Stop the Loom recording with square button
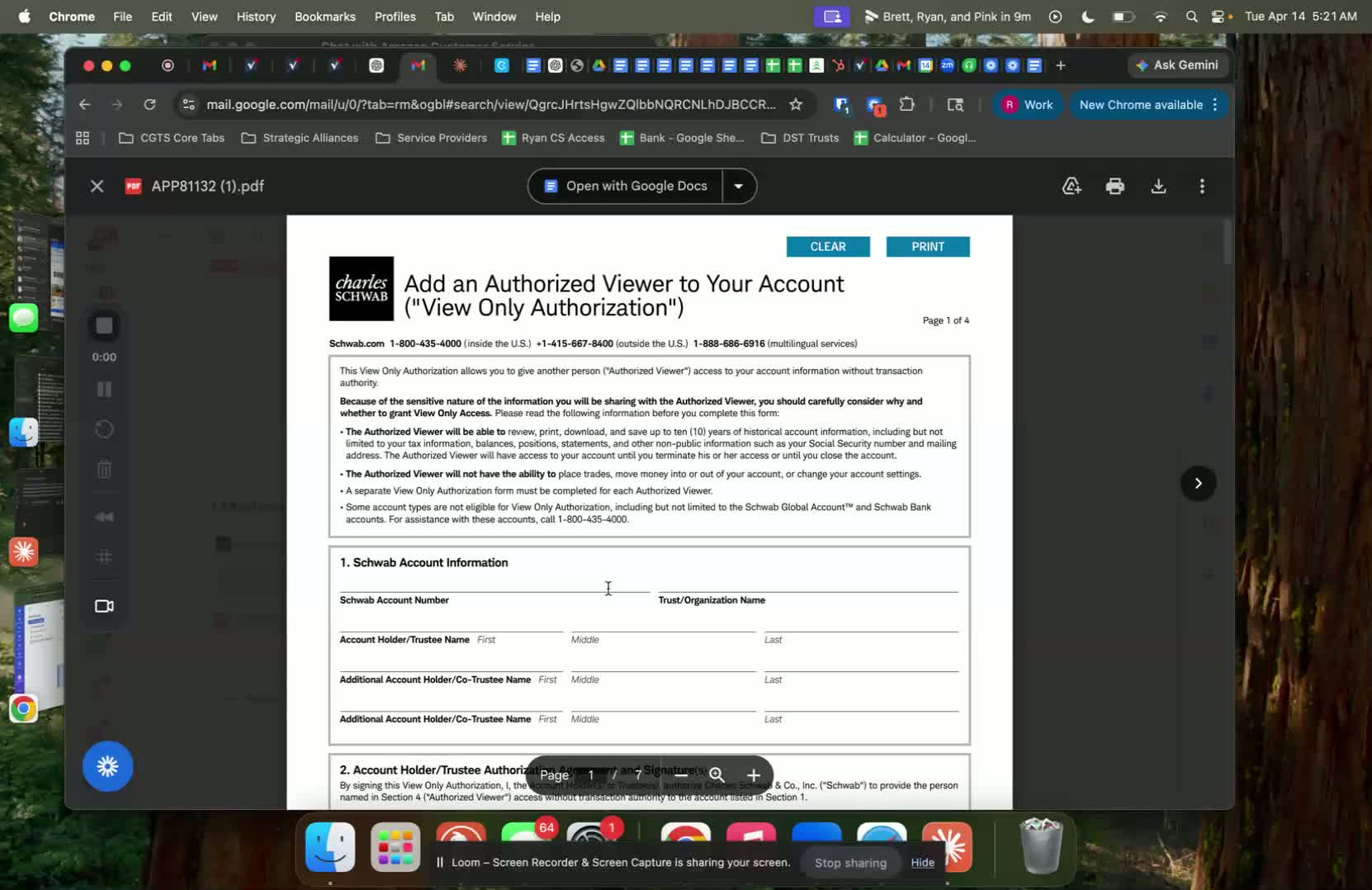 coord(104,326)
